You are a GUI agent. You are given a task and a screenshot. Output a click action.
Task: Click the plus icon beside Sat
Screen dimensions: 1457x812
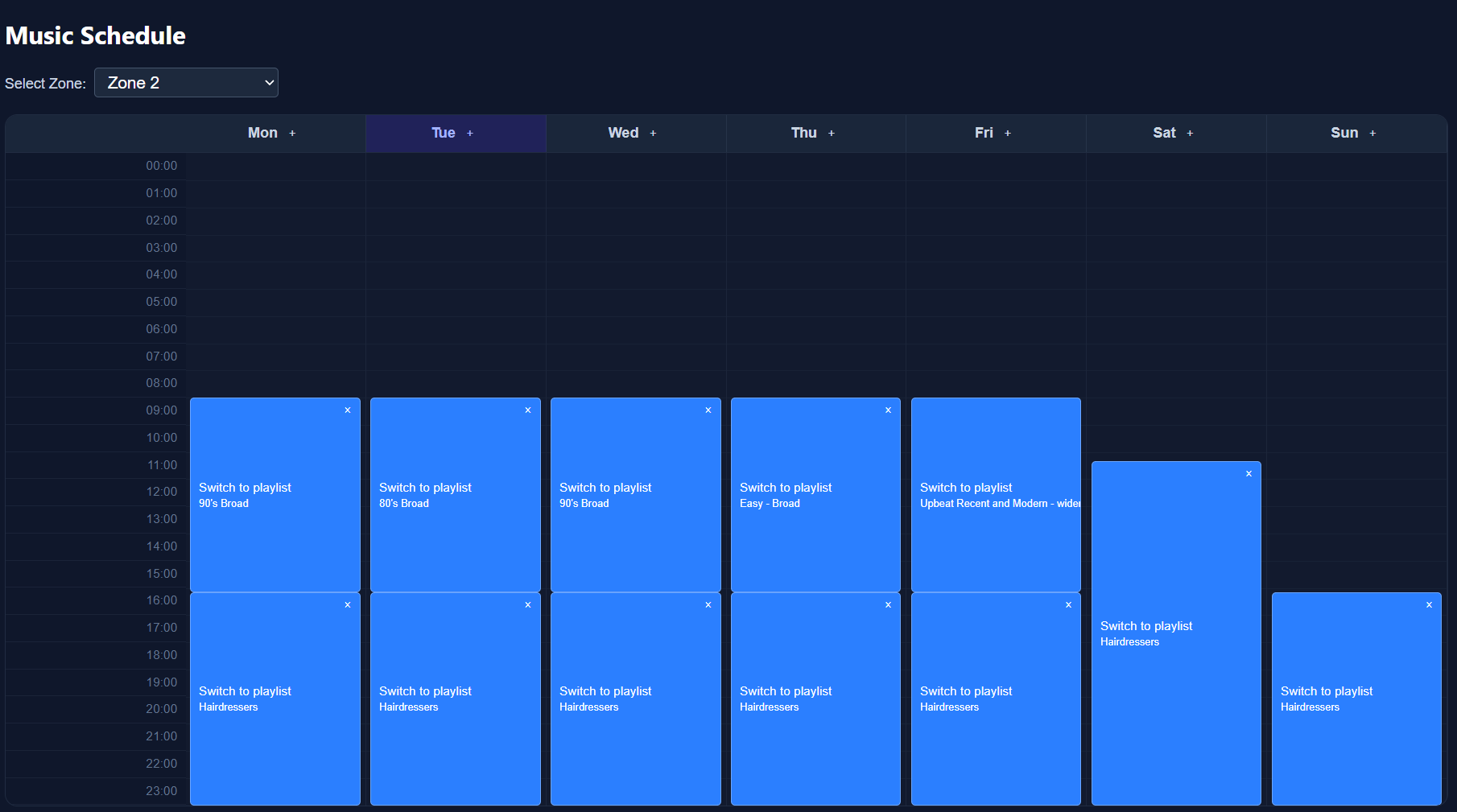point(1190,134)
